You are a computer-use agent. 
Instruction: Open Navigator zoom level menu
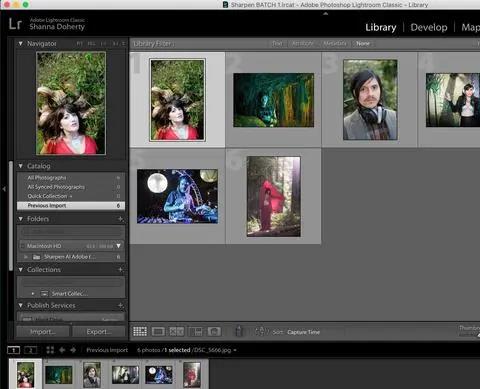point(123,44)
